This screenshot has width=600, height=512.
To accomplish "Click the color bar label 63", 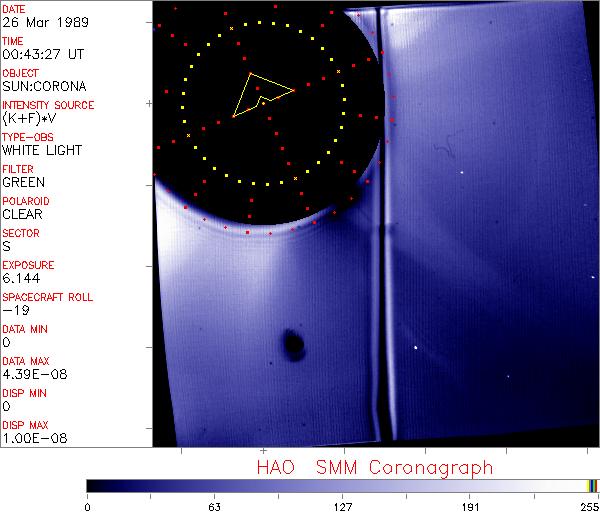I will coord(214,507).
